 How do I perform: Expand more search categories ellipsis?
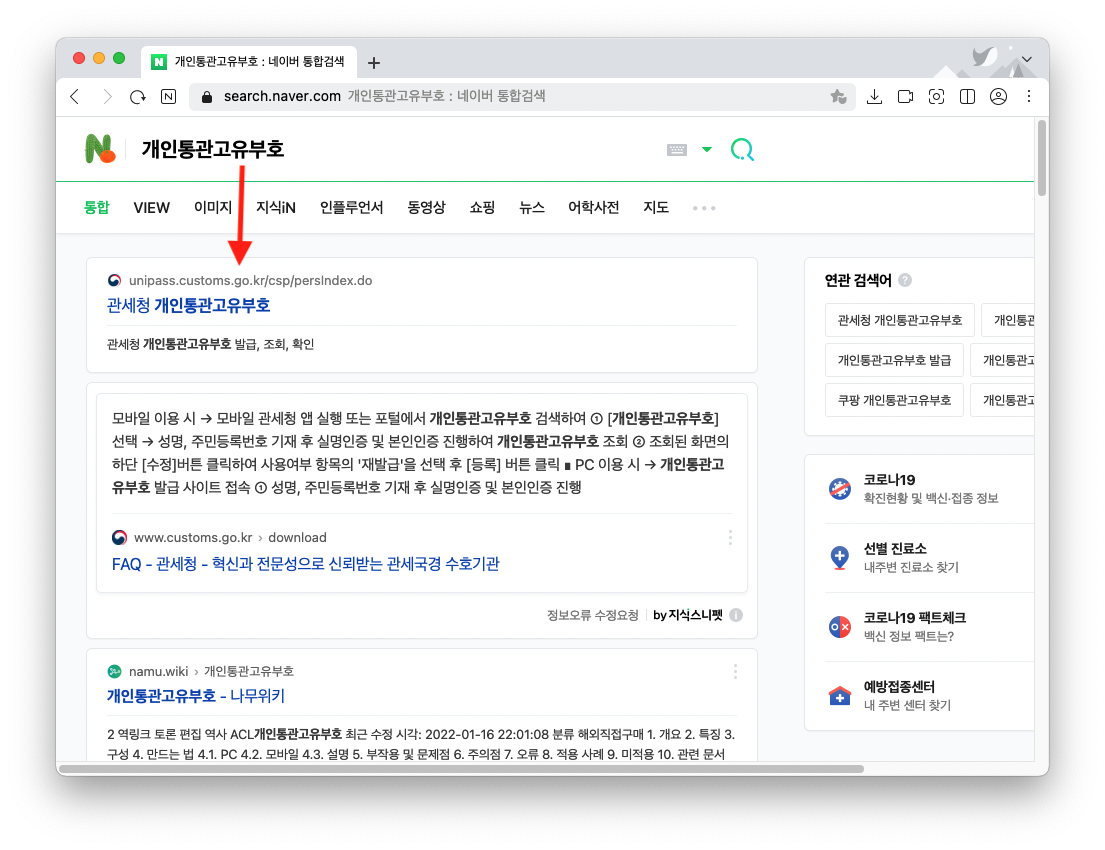pos(703,208)
